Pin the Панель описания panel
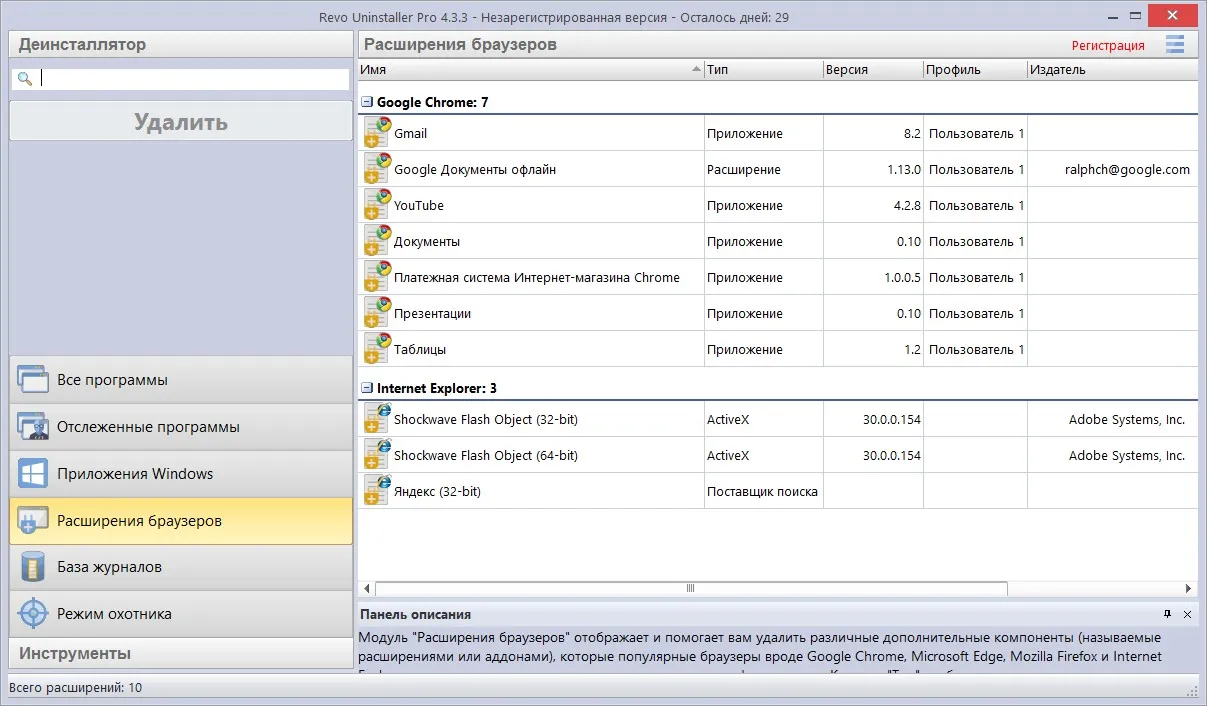The width and height of the screenshot is (1207, 706). click(x=1167, y=614)
